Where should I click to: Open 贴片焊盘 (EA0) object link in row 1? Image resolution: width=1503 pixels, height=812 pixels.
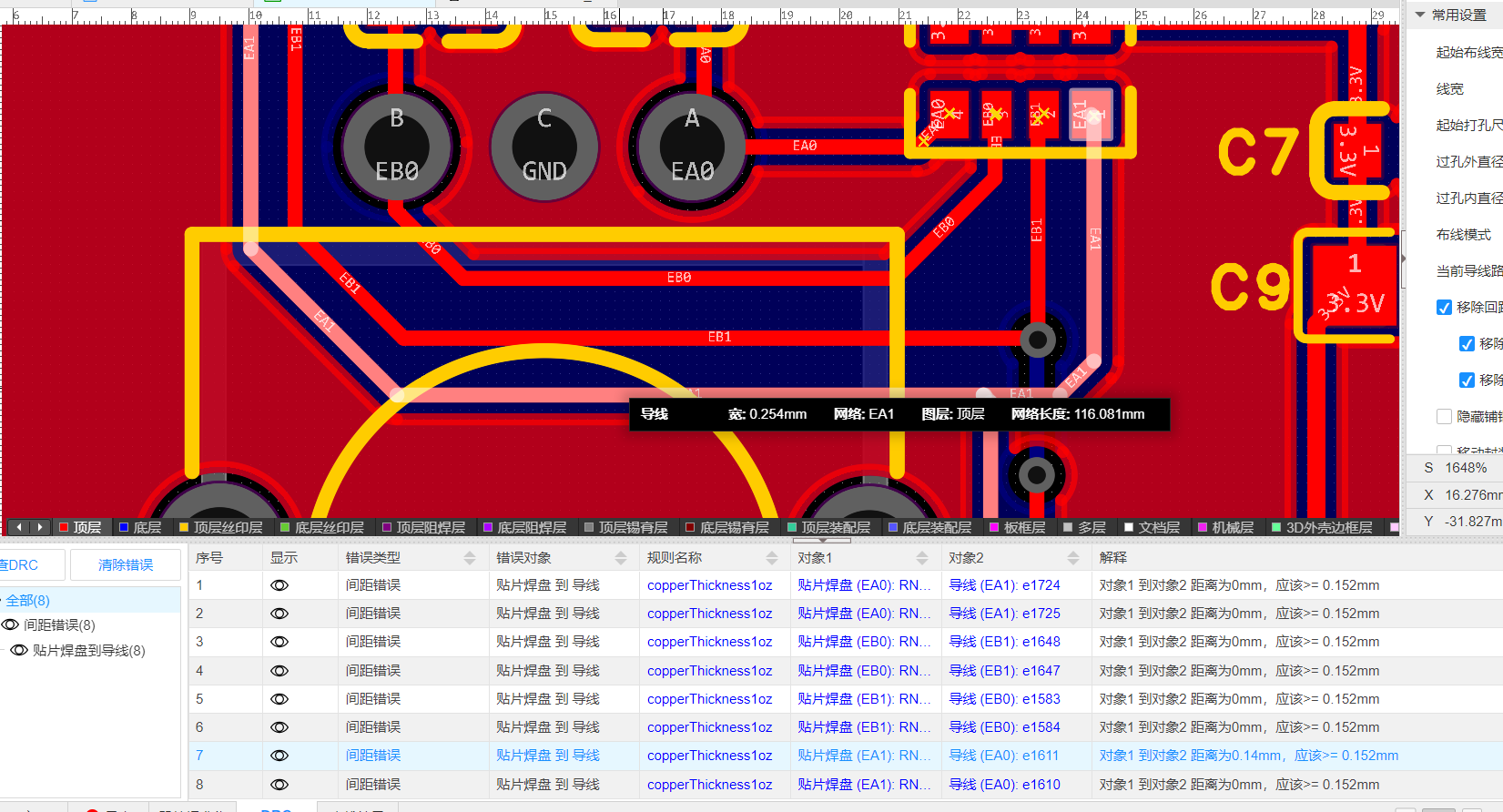864,585
